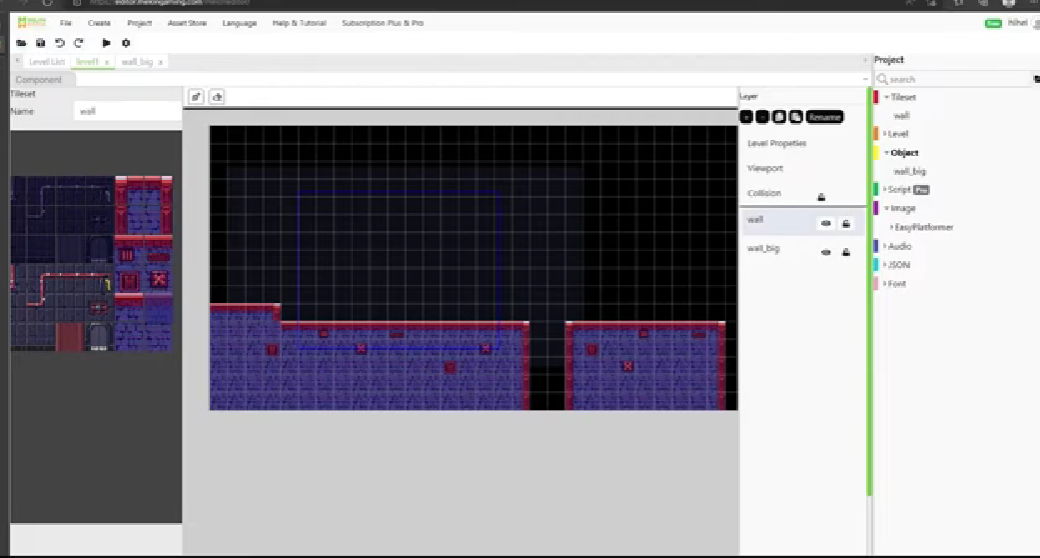Image resolution: width=1040 pixels, height=558 pixels.
Task: Open the Language menu
Action: click(x=239, y=23)
